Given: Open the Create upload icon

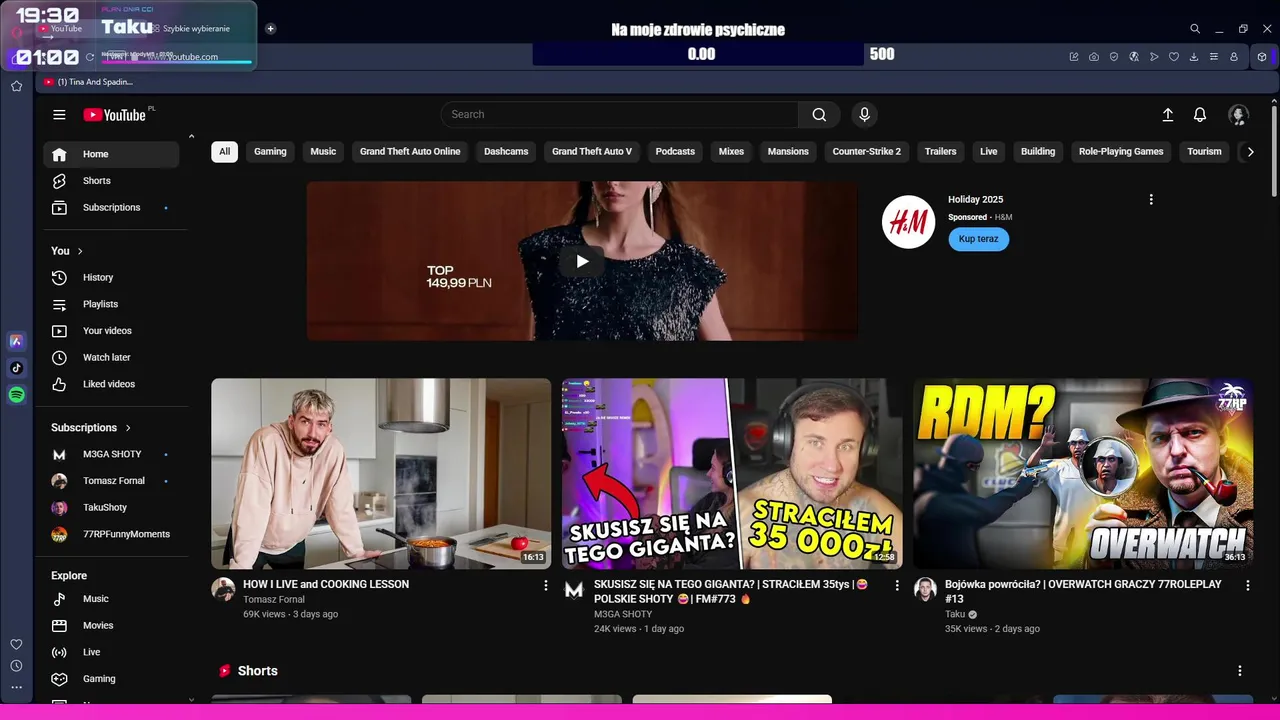Looking at the screenshot, I should 1167,115.
